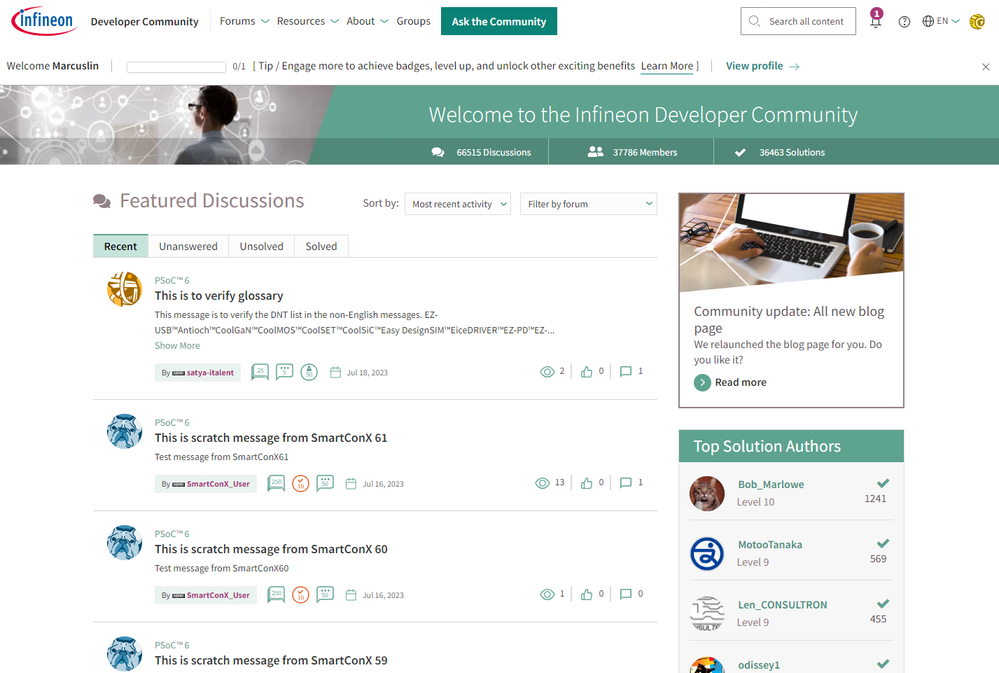This screenshot has height=673, width=999.
Task: Open This is to verify glossary thread
Action: [219, 296]
